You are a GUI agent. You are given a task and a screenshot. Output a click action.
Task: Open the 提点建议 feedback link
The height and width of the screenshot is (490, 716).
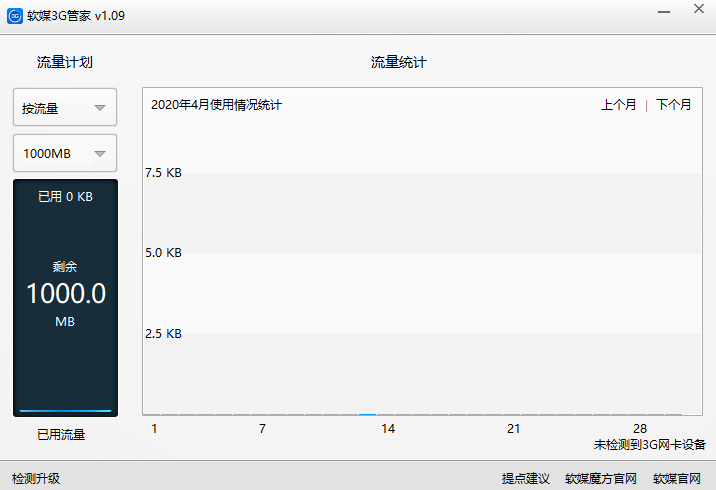coord(526,478)
